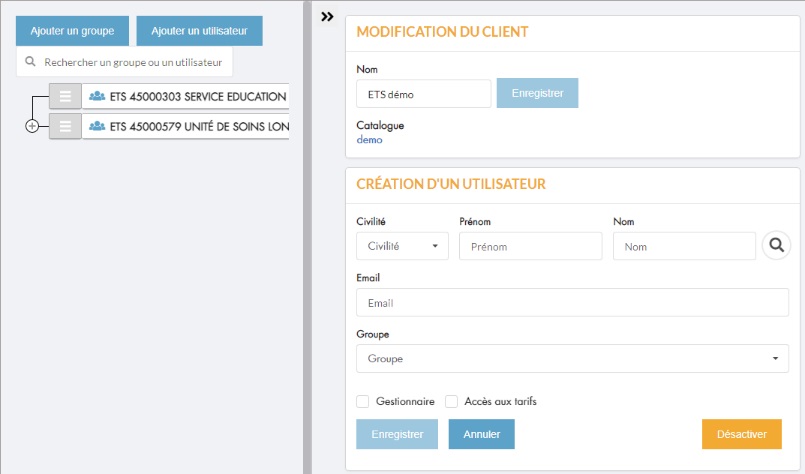Expand tree node with circled plus icon
The width and height of the screenshot is (805, 474).
(32, 126)
